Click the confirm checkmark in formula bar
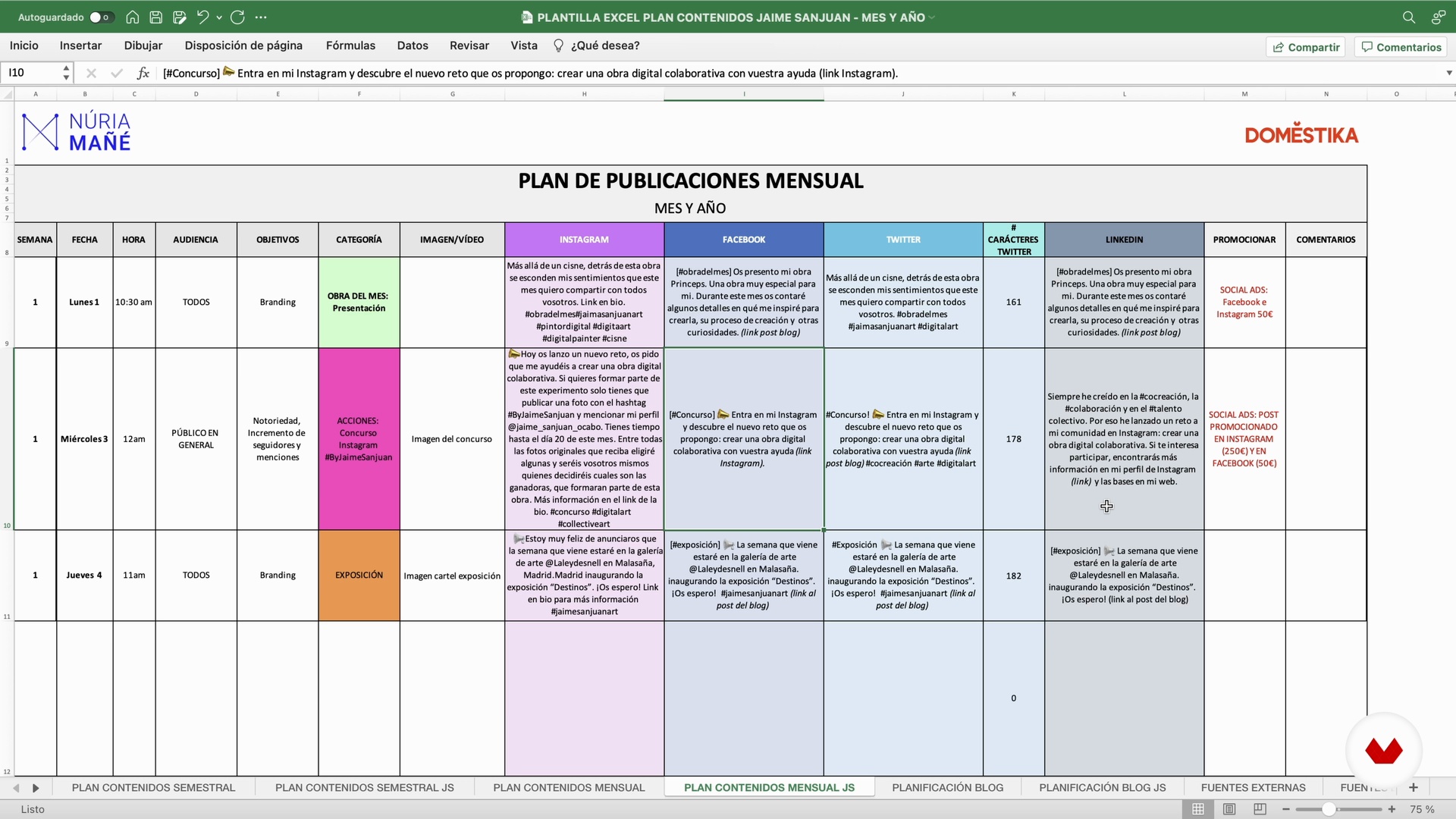The image size is (1456, 819). pos(116,73)
